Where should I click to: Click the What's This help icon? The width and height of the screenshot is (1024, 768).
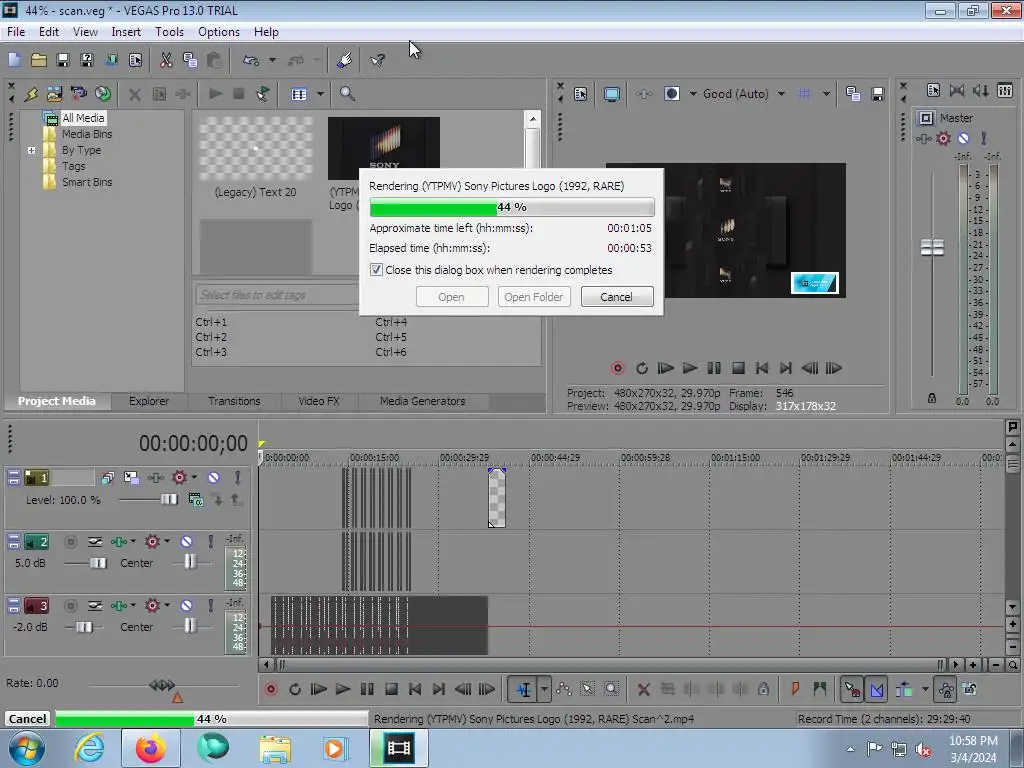coord(377,60)
